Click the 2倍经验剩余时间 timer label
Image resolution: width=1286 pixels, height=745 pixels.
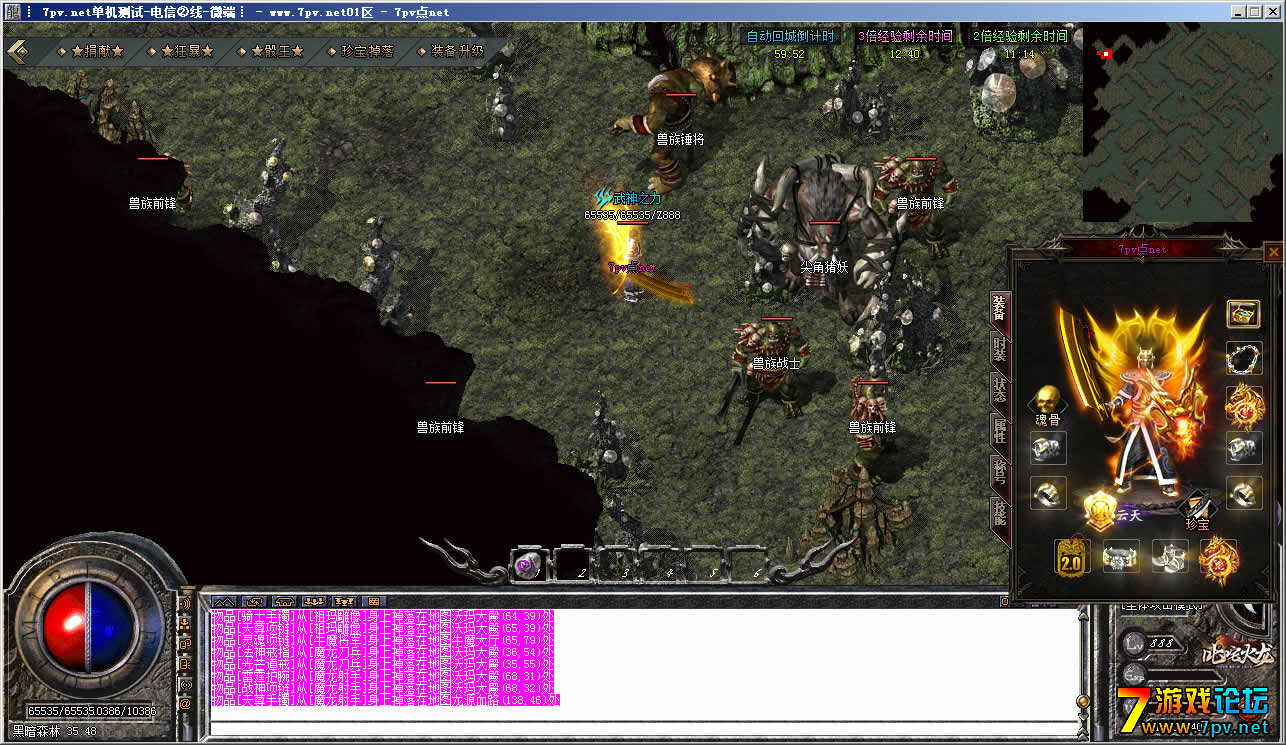pos(1020,36)
